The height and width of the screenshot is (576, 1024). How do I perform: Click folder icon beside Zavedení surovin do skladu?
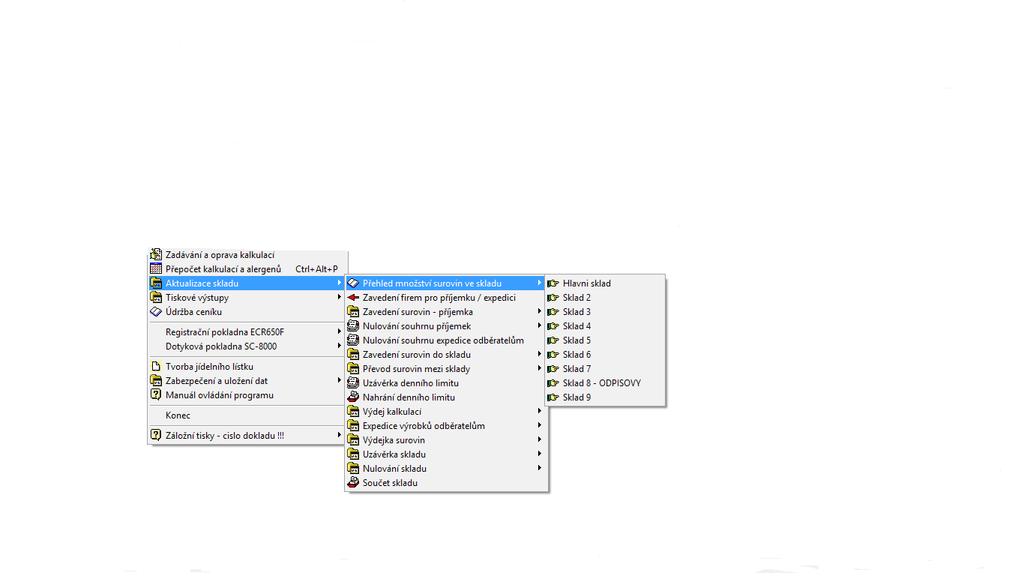pos(353,355)
